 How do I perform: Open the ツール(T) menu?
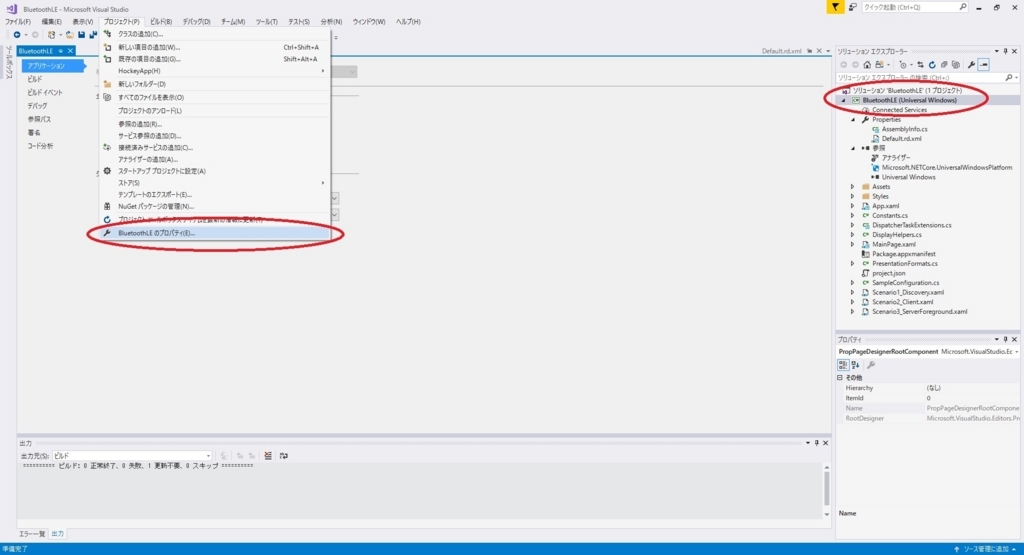click(x=266, y=22)
